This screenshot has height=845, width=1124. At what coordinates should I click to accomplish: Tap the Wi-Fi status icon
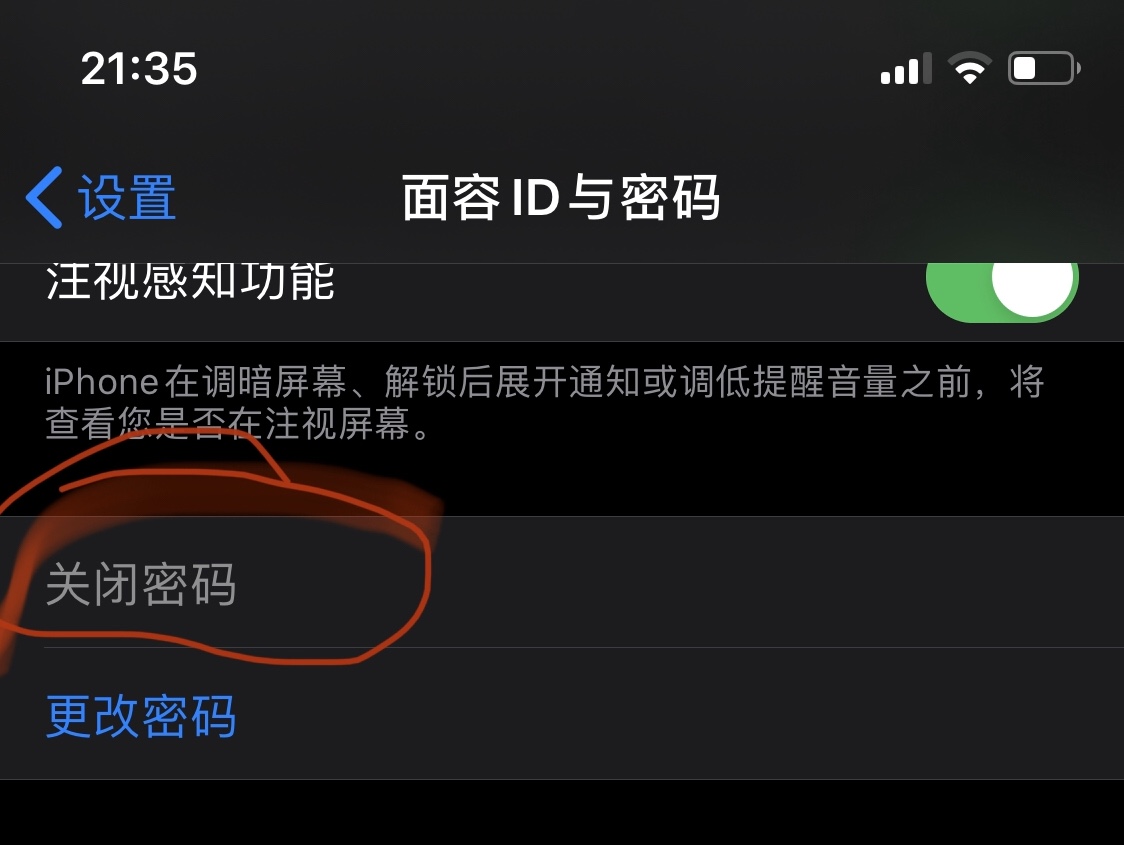970,69
